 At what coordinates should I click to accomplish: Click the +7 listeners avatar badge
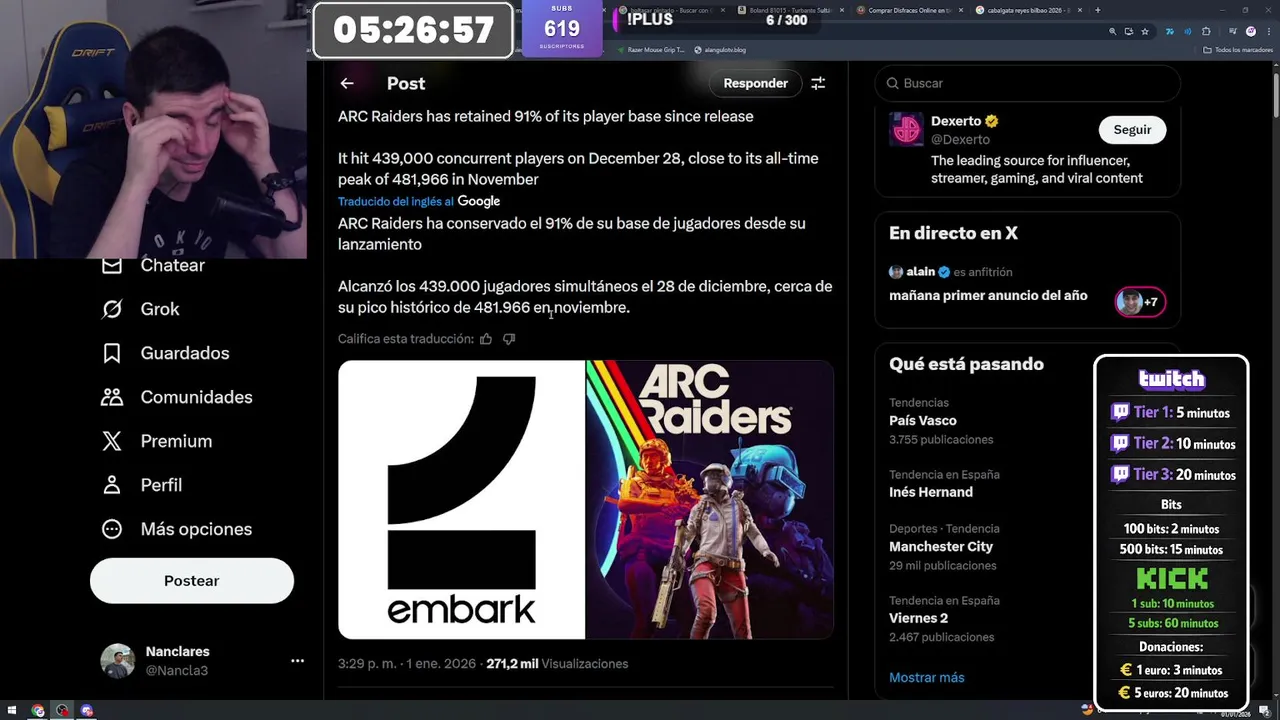click(x=1140, y=302)
